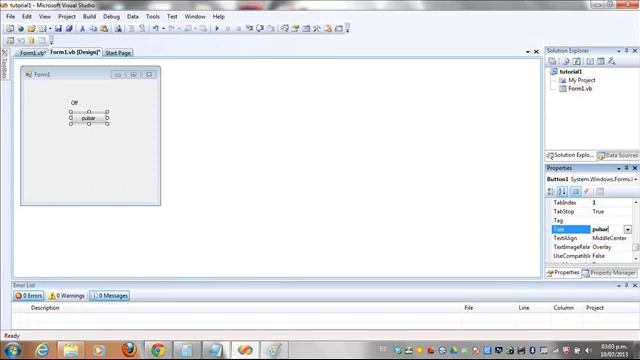Close the document tab with the X
Screen dimensions: 640x360
coord(536,52)
